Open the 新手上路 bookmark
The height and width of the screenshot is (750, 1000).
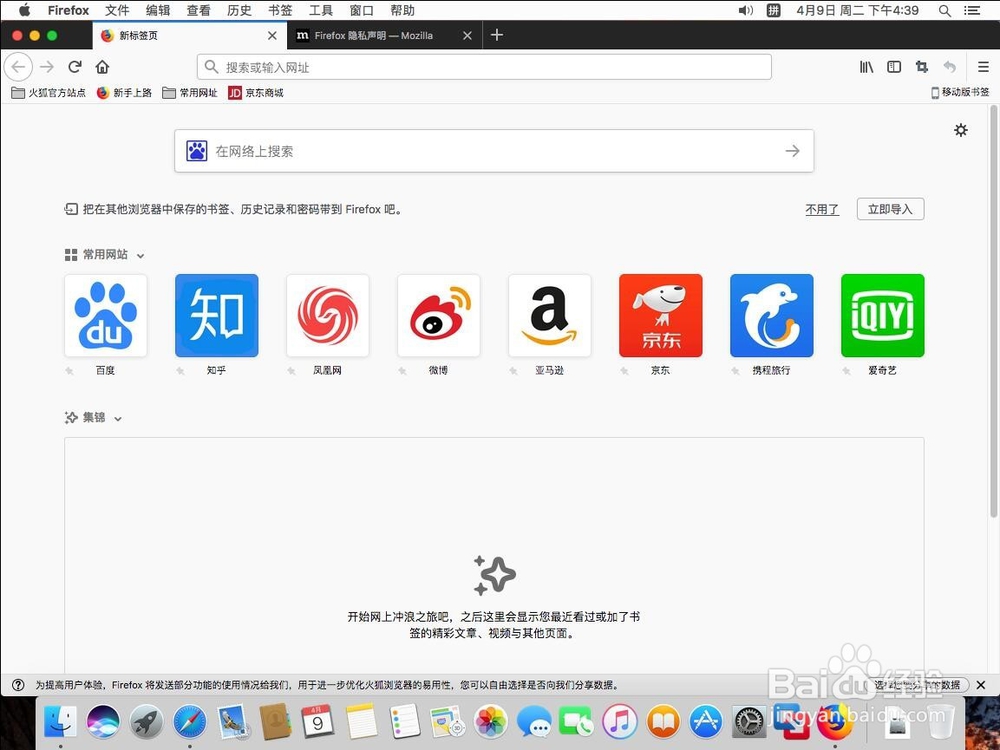pos(124,92)
